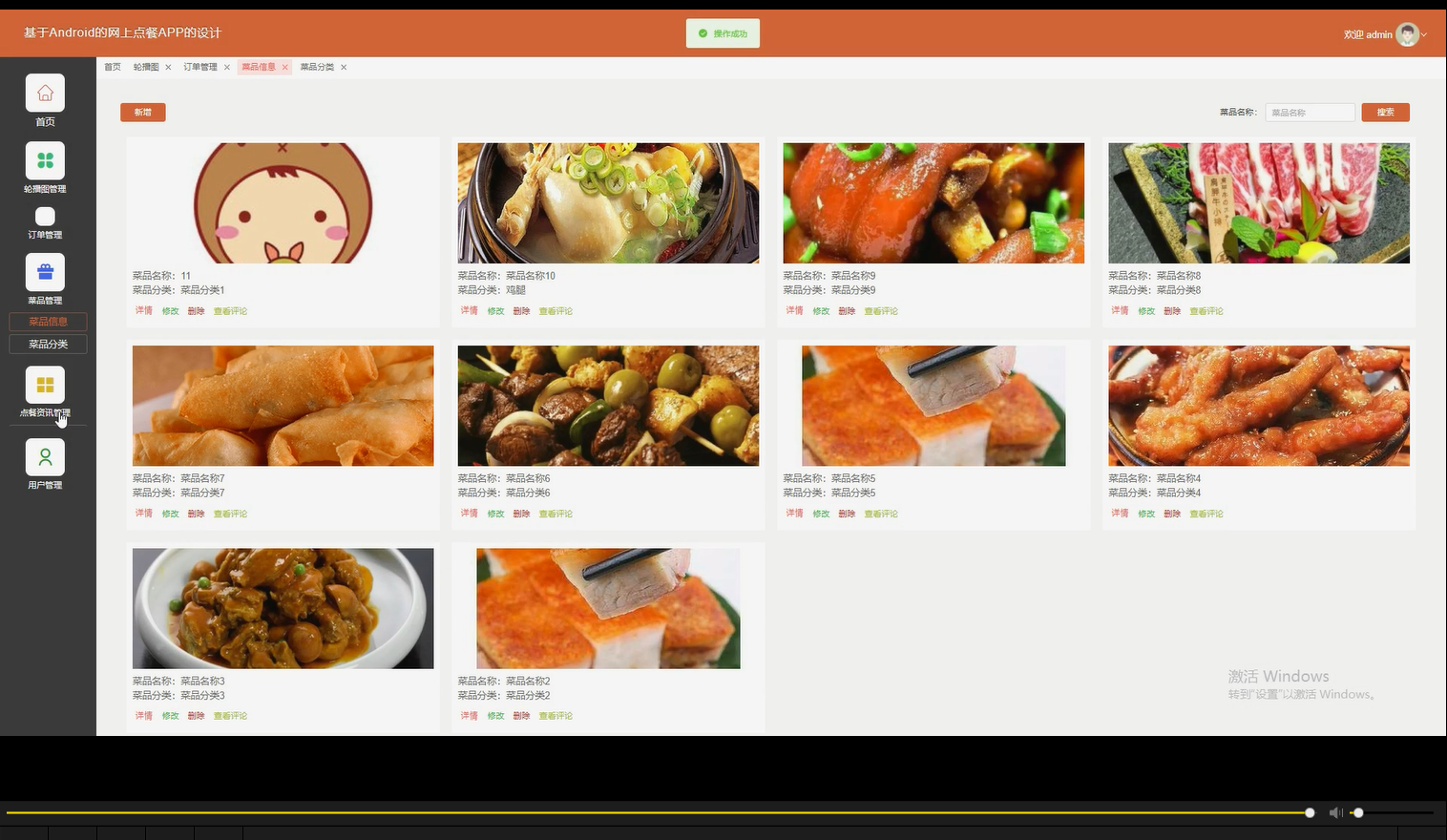Click 查看评论 under 菜品名称3
The image size is (1447, 840).
click(229, 715)
